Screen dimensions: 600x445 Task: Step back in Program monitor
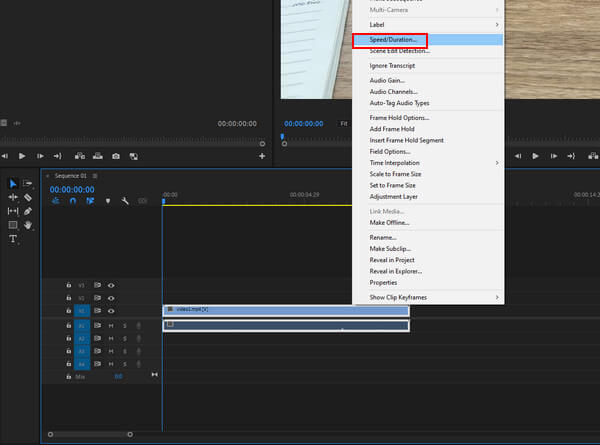pos(518,156)
